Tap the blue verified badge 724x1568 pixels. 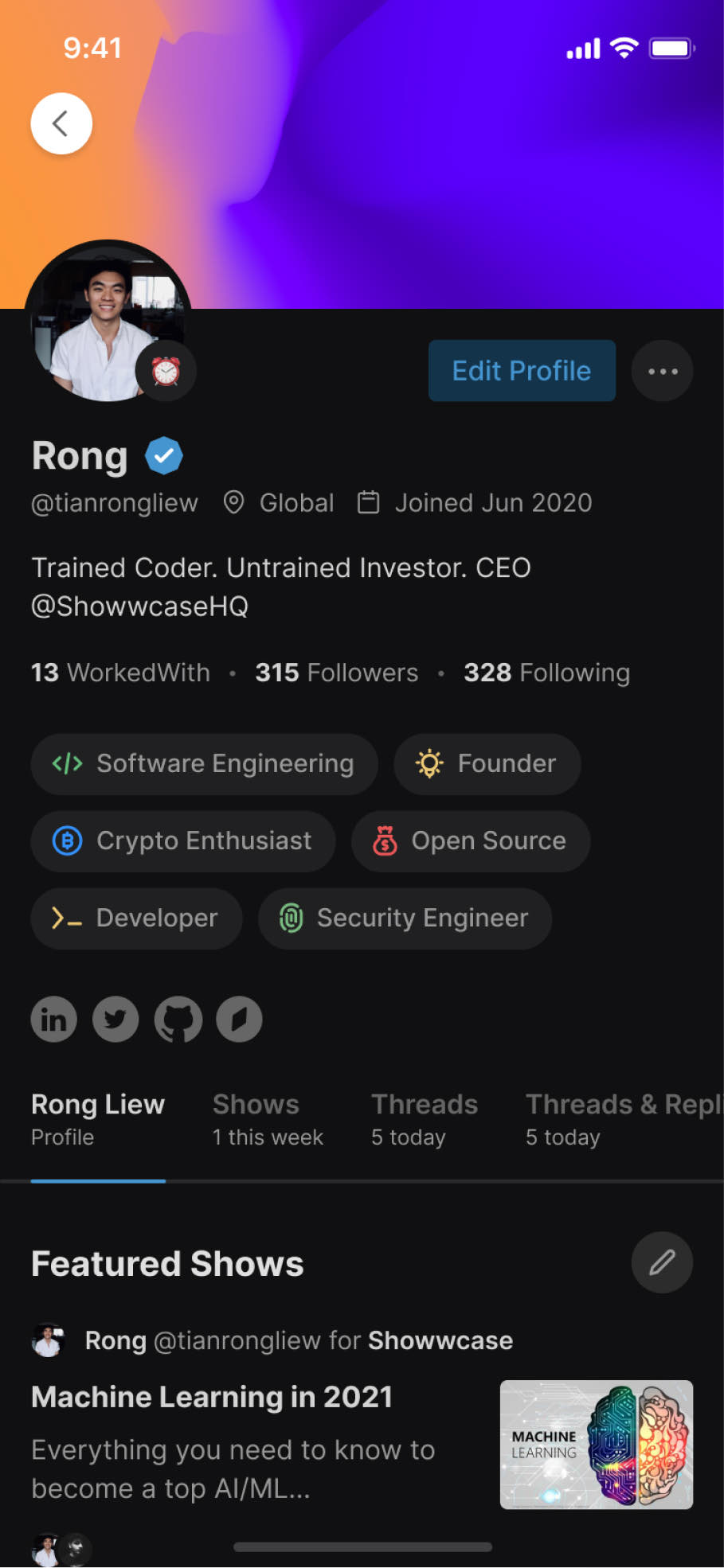pyautogui.click(x=164, y=456)
